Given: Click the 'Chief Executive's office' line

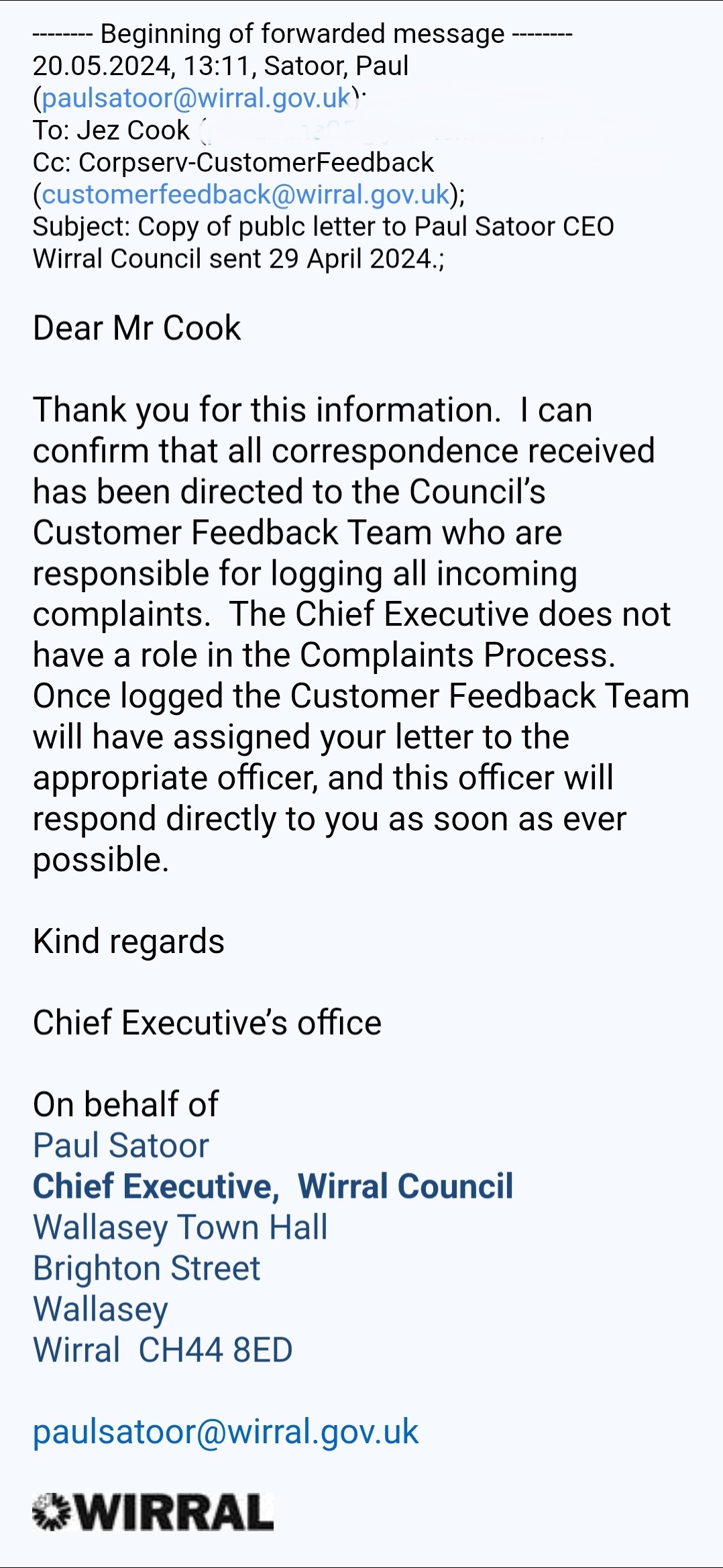Looking at the screenshot, I should click(x=207, y=1023).
